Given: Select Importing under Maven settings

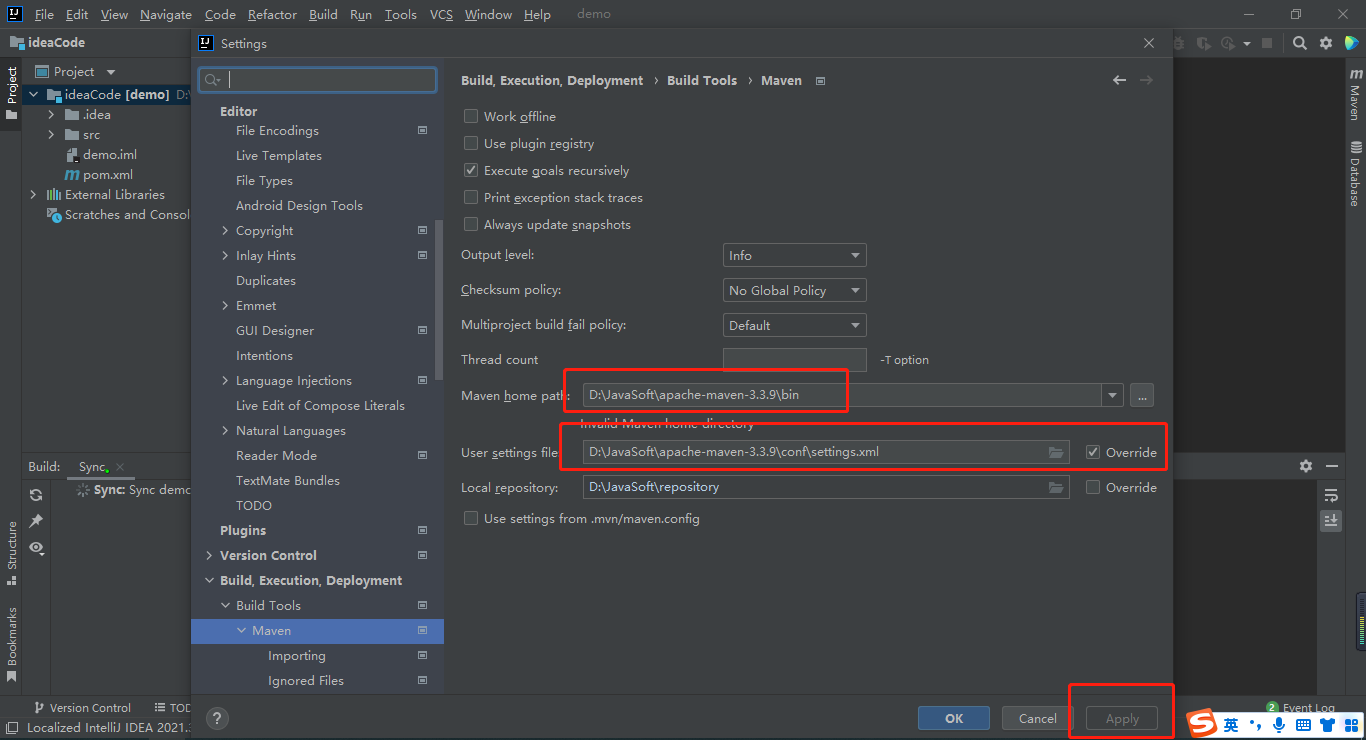Looking at the screenshot, I should (297, 655).
